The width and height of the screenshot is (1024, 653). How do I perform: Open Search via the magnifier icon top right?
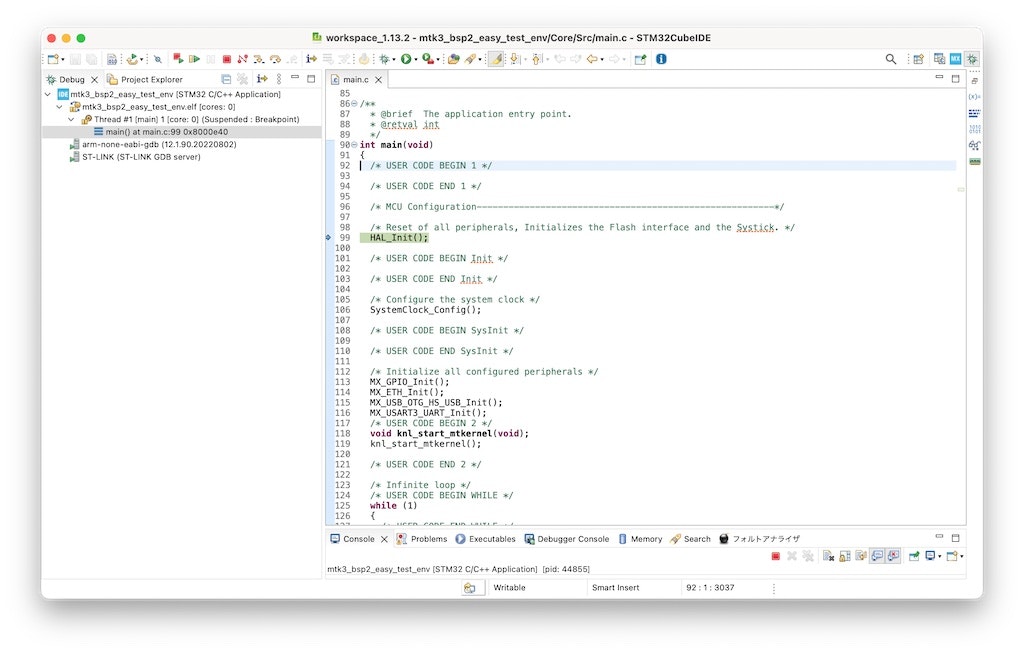click(x=891, y=58)
